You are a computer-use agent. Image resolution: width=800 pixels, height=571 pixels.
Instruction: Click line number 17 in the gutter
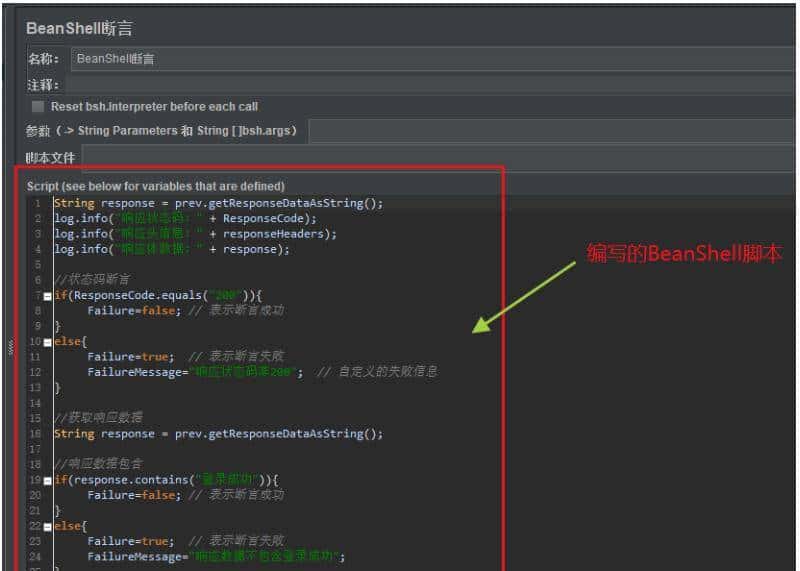tap(35, 449)
